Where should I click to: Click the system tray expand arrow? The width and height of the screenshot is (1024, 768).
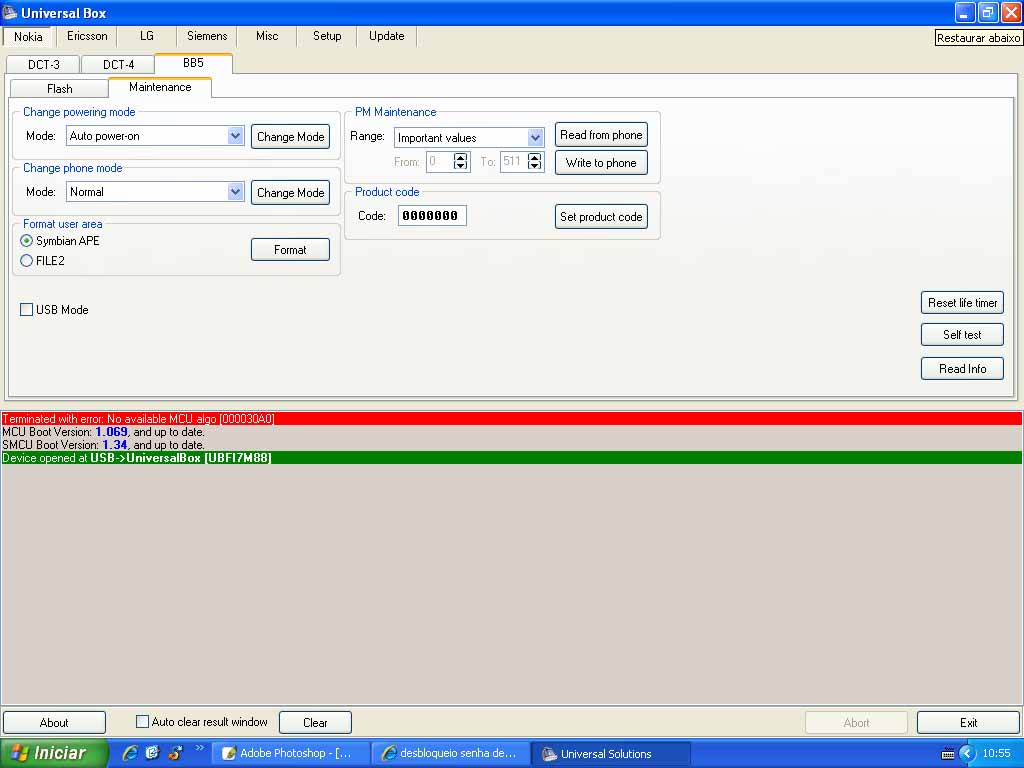click(x=967, y=753)
